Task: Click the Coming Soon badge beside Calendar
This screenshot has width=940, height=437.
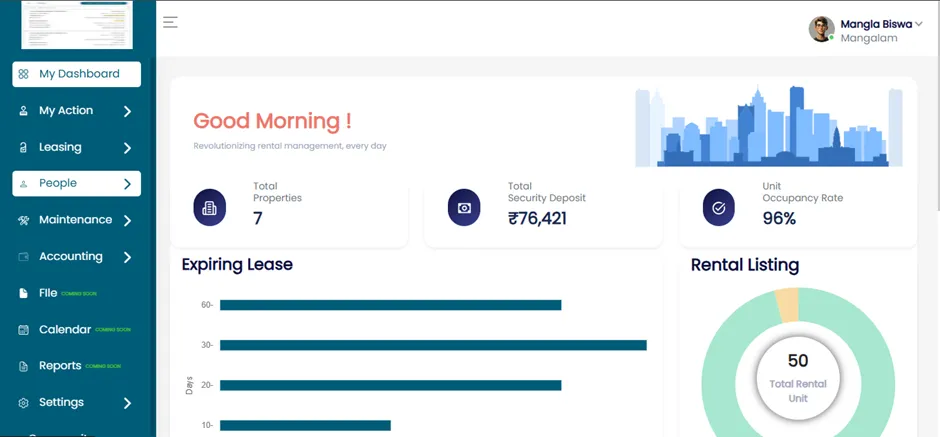Action: (113, 330)
